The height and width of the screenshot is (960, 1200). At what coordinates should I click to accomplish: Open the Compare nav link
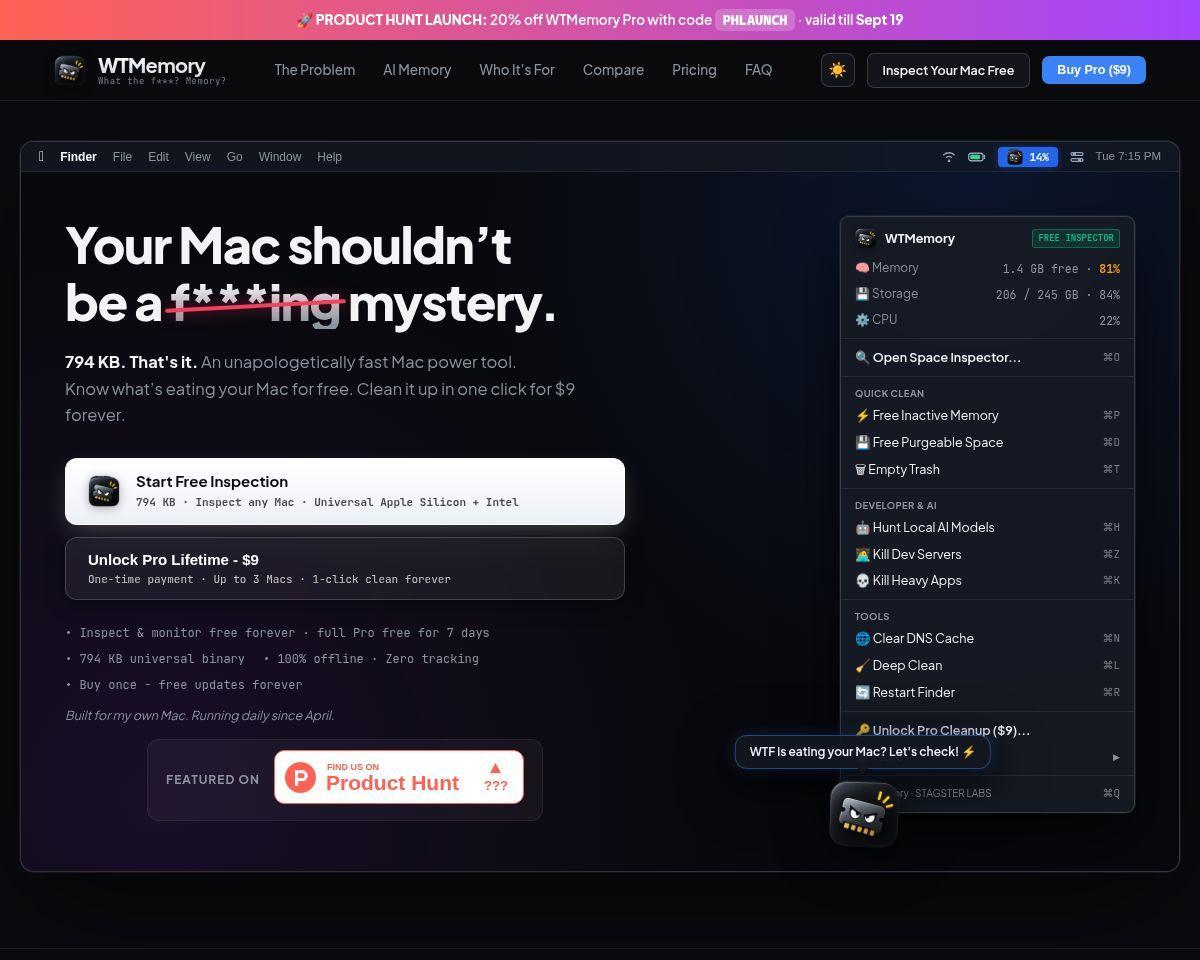point(613,70)
